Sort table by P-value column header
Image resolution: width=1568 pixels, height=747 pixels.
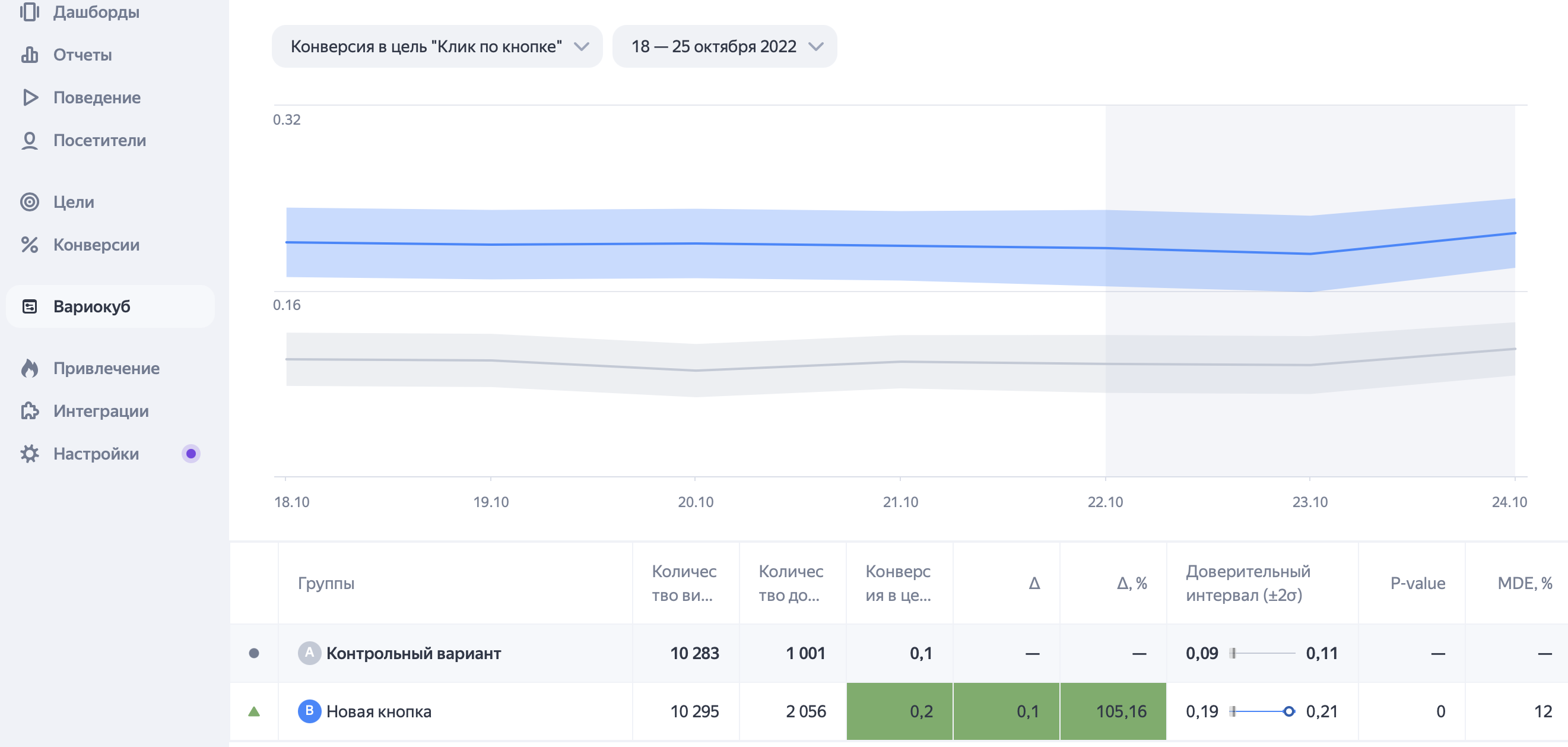1417,583
